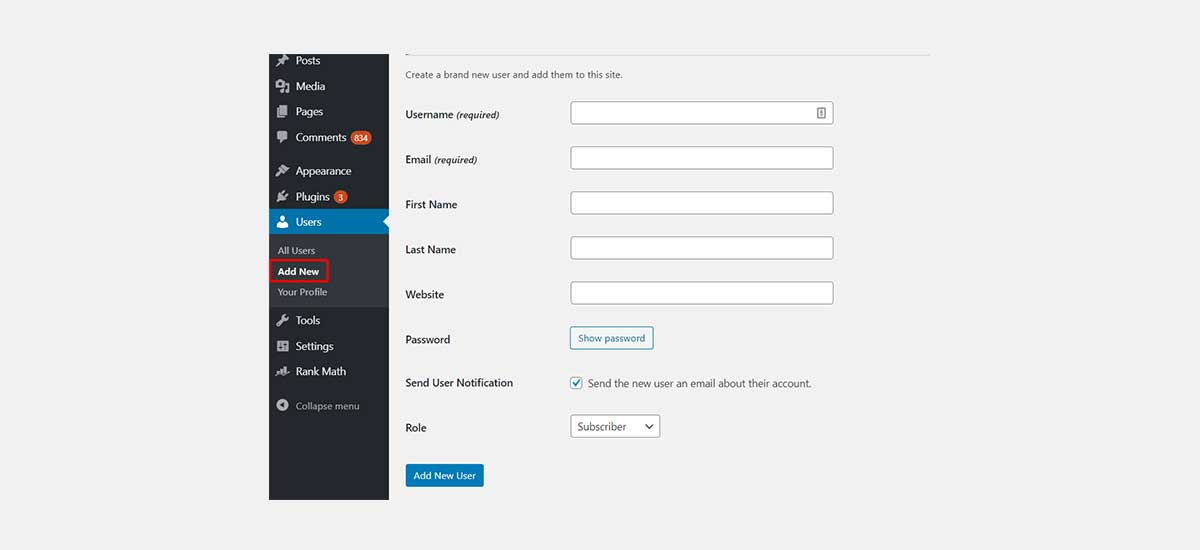
Task: Click into the Last Name field
Action: click(x=702, y=248)
